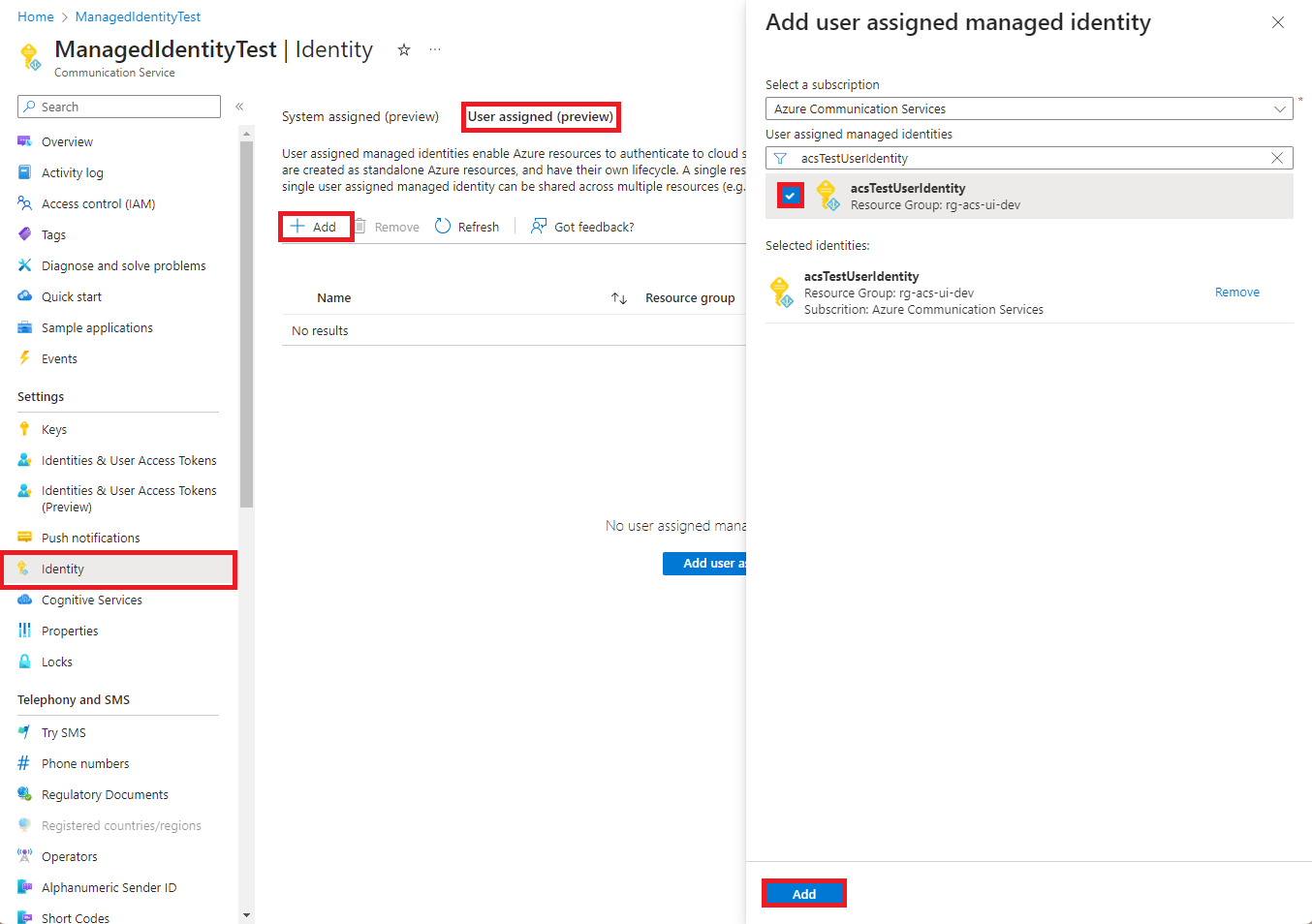The height and width of the screenshot is (924, 1312).
Task: Select the Keys icon under Settings
Action: click(x=25, y=429)
